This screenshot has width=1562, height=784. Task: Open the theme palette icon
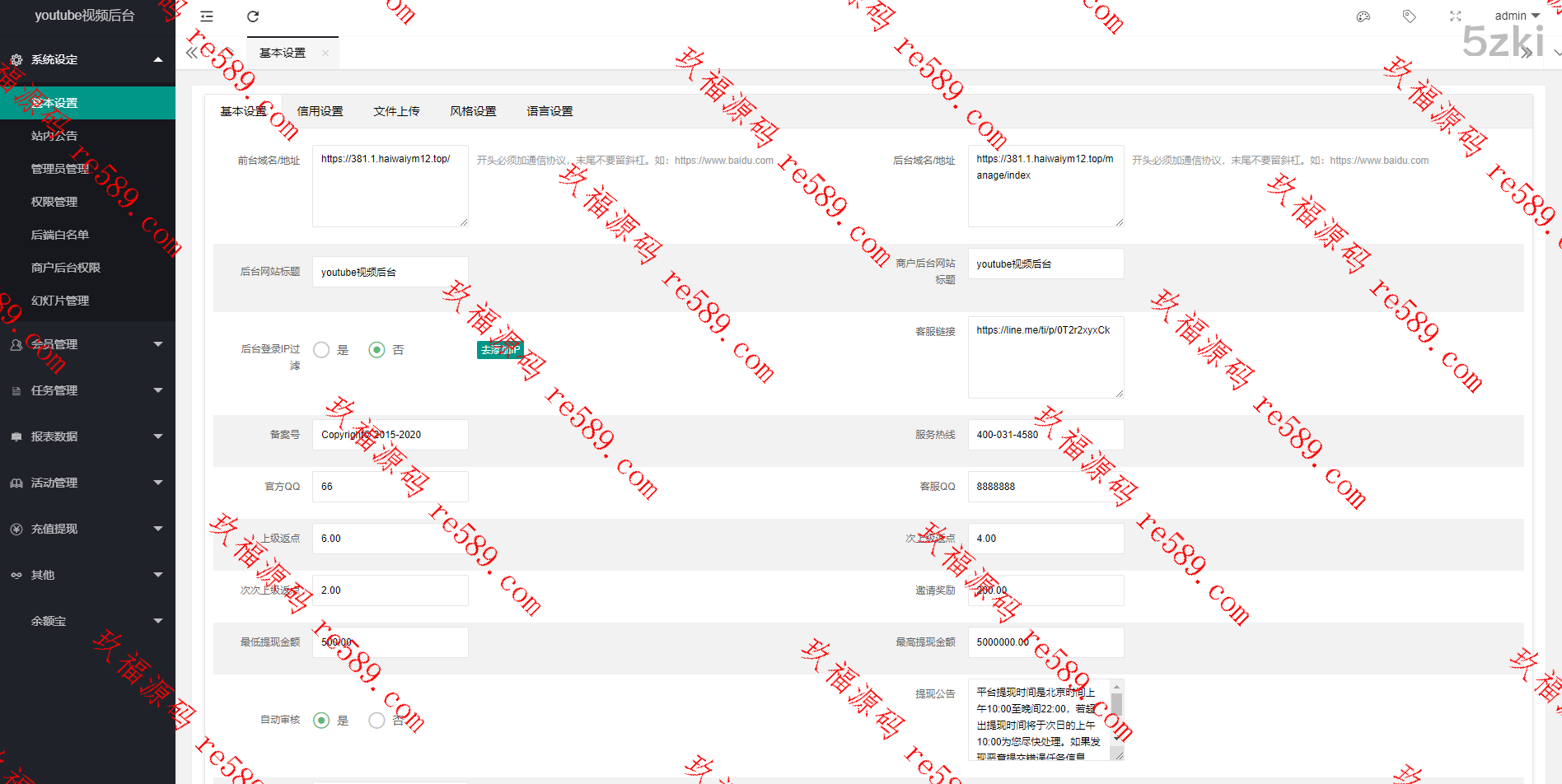click(1363, 16)
